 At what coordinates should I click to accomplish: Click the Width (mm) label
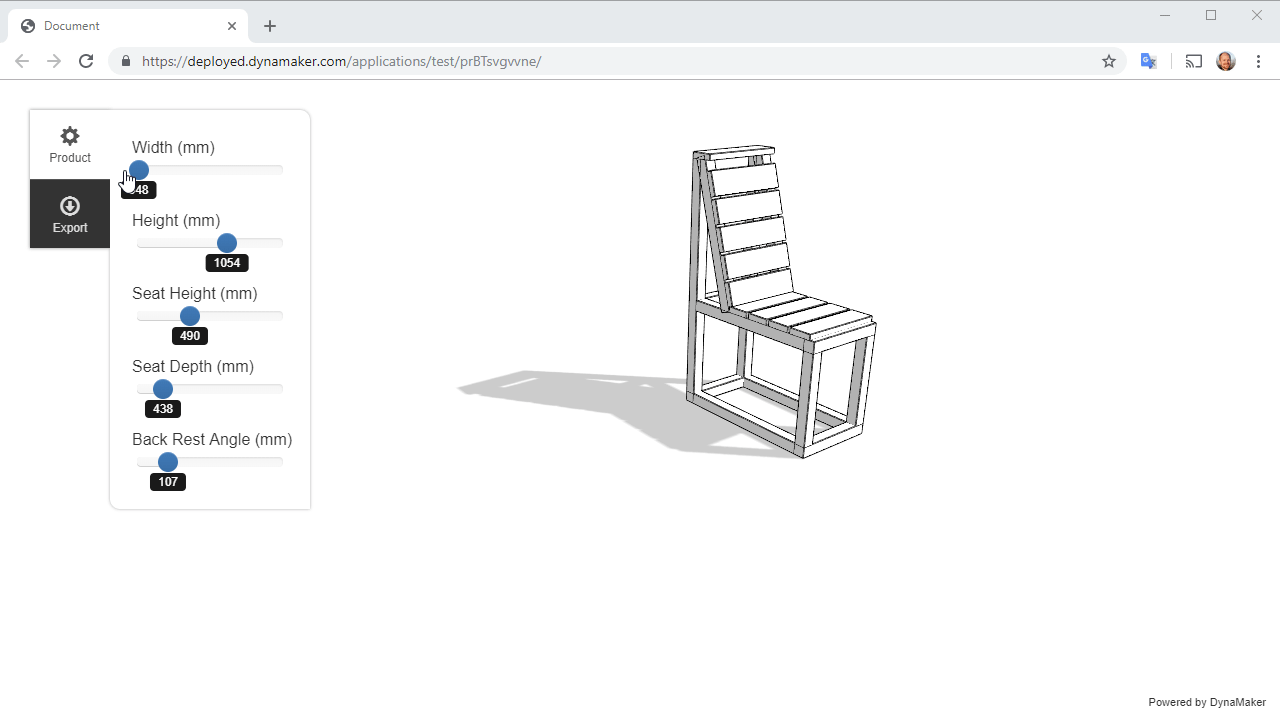click(x=173, y=147)
